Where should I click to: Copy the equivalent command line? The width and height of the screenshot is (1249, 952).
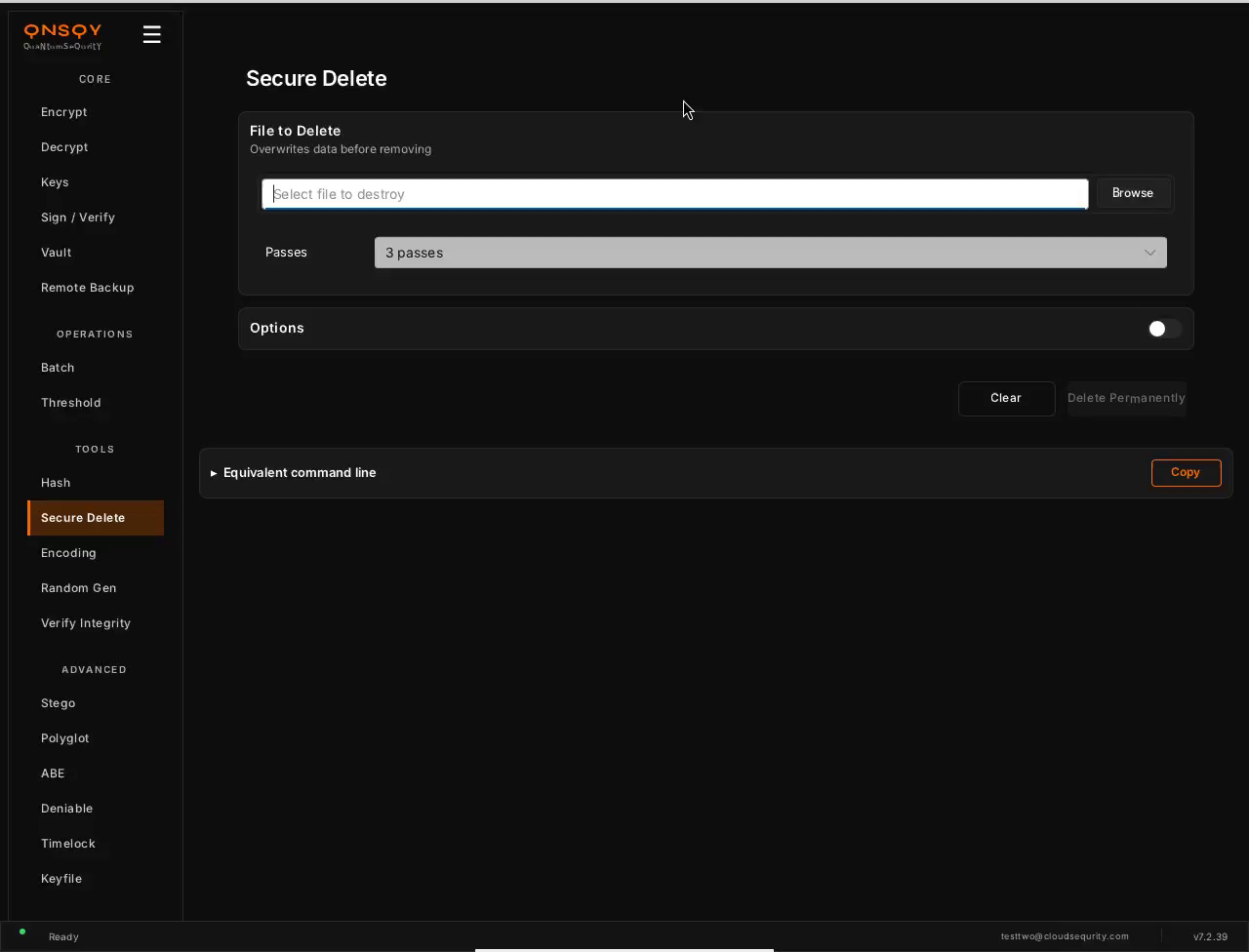(1186, 472)
